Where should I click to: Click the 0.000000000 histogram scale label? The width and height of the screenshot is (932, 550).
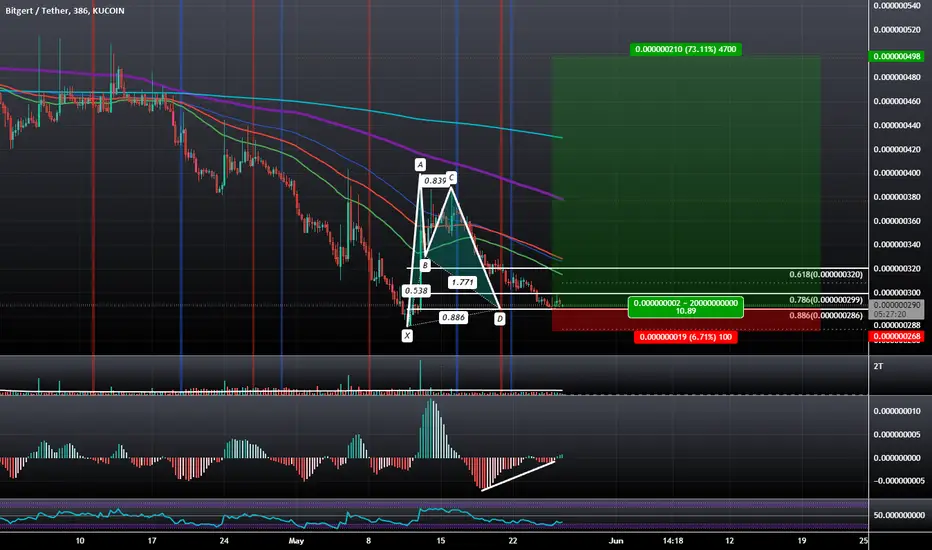[x=897, y=458]
